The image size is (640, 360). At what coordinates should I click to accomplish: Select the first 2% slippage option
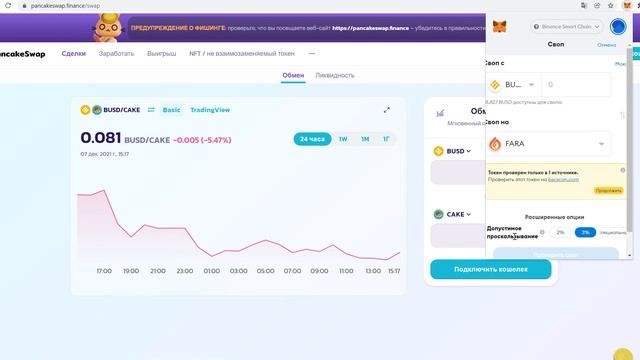(560, 232)
